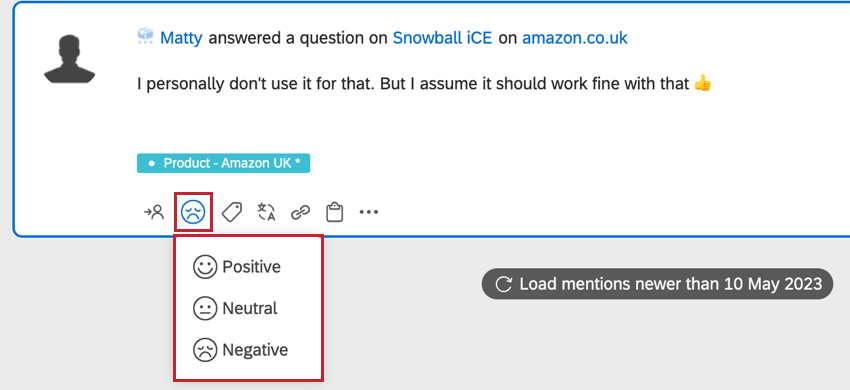Open Snowball iCE product link
850x390 pixels.
442,38
